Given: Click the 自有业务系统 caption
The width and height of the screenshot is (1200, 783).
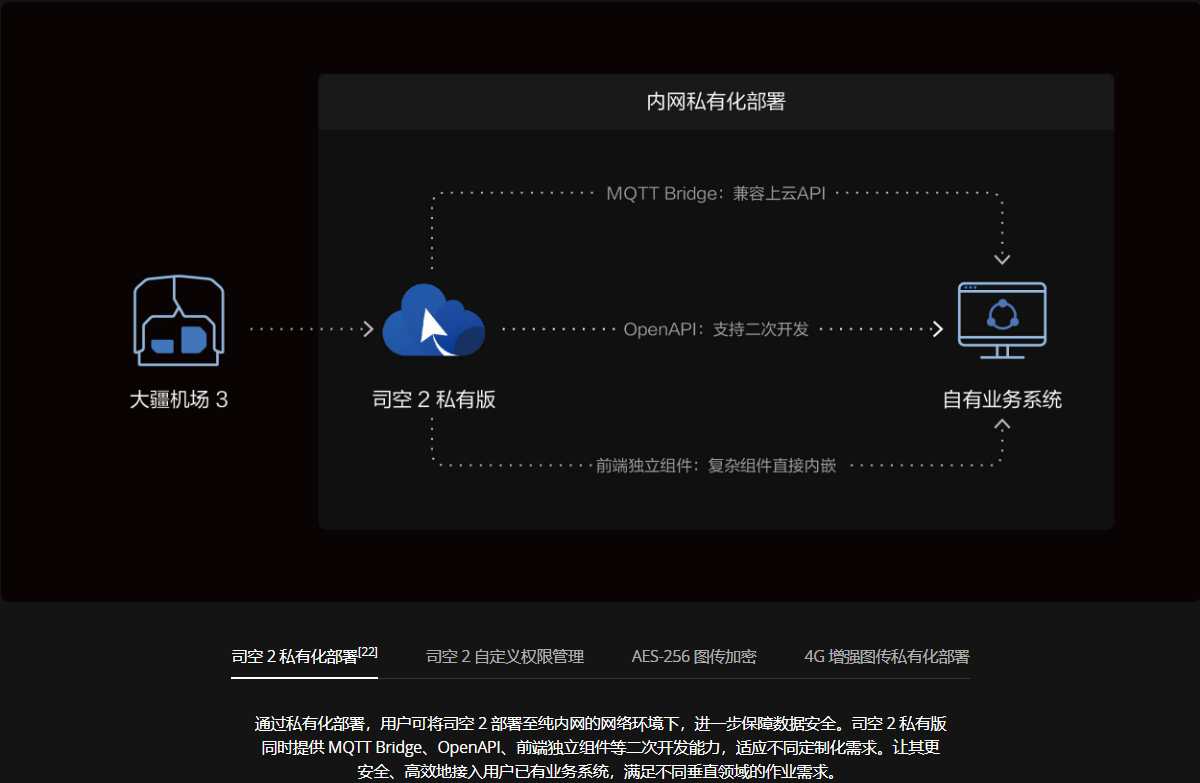Looking at the screenshot, I should (1002, 400).
